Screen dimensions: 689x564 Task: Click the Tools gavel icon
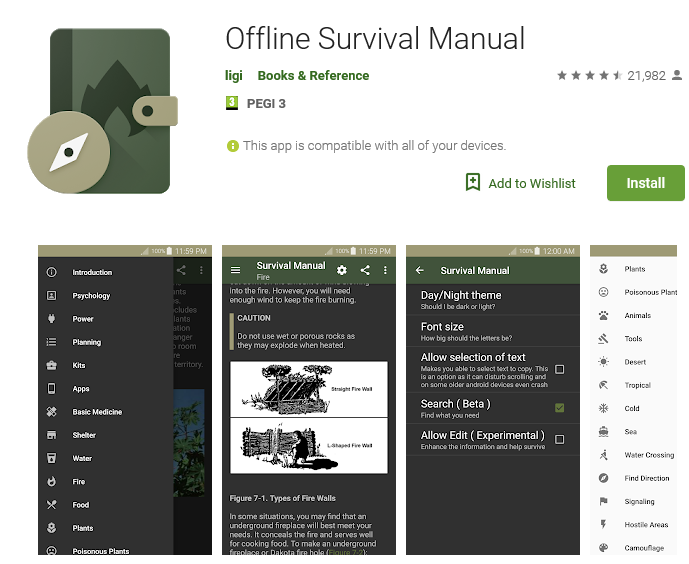coord(603,339)
